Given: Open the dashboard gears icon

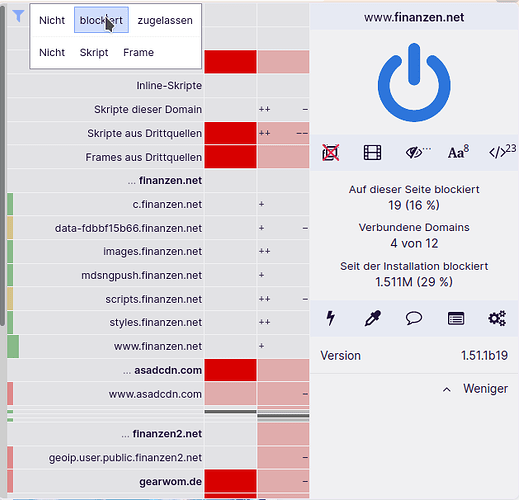Looking at the screenshot, I should [497, 318].
